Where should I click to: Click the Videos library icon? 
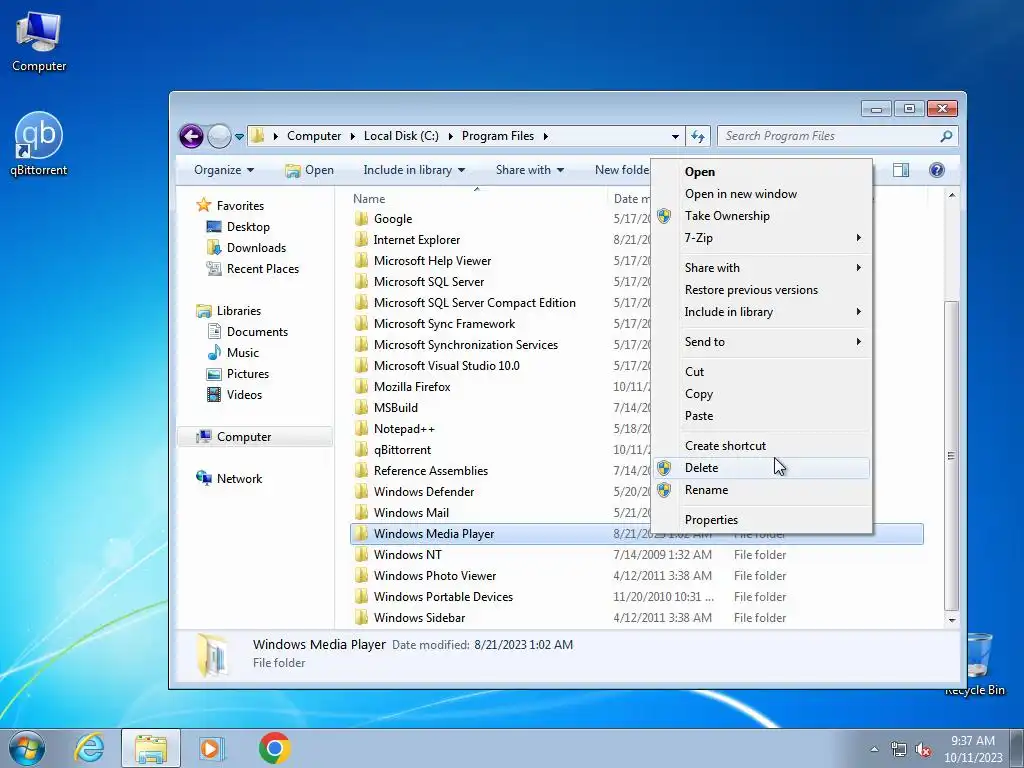pyautogui.click(x=214, y=394)
